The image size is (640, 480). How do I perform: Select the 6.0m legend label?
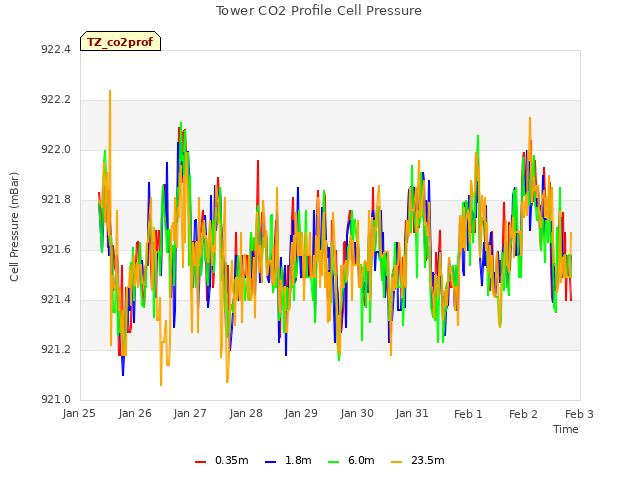tap(361, 460)
